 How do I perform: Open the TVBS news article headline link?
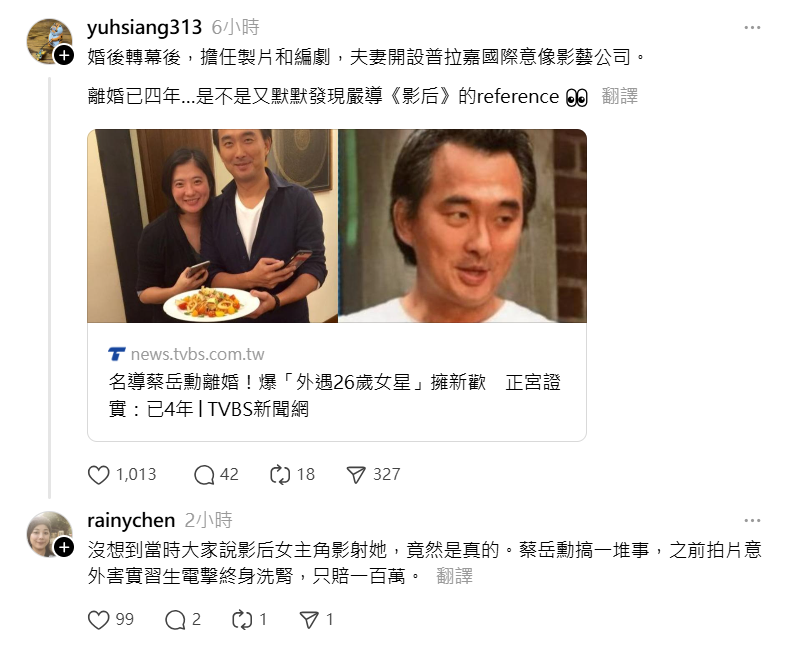point(335,395)
